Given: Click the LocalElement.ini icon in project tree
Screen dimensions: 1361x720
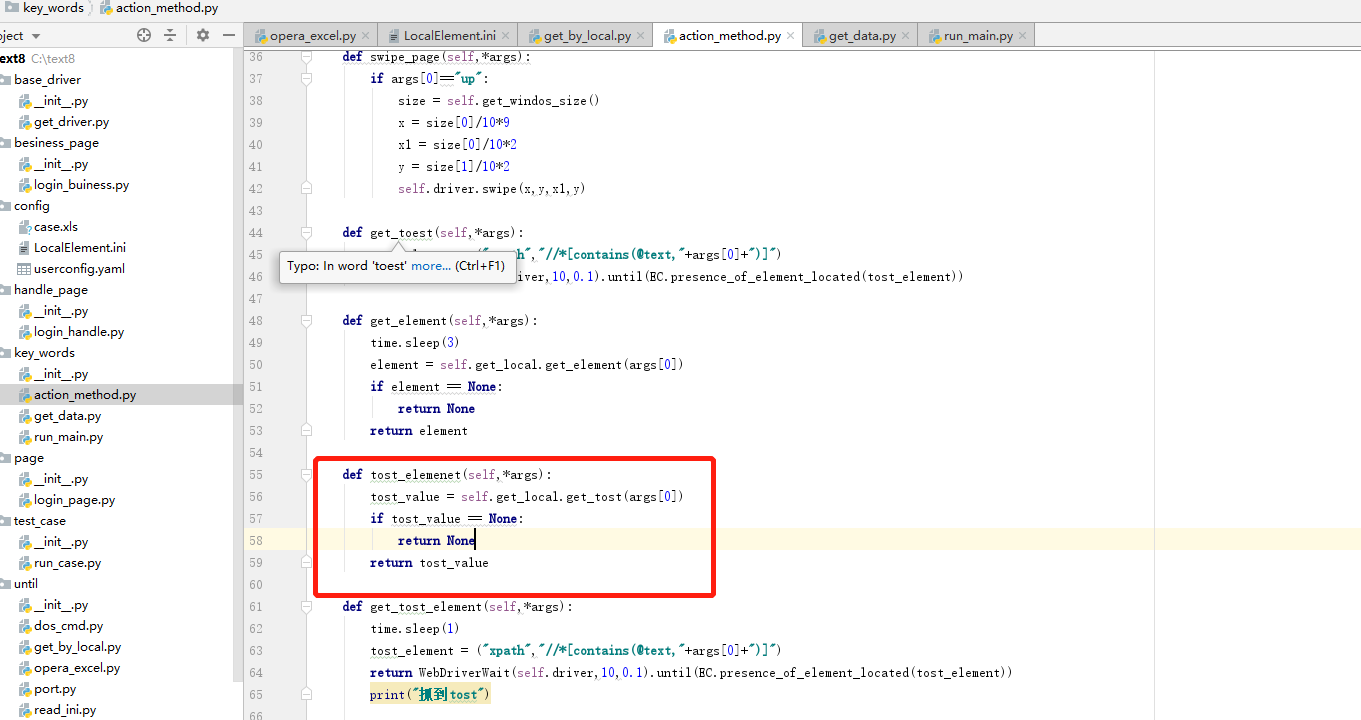Looking at the screenshot, I should coord(25,248).
